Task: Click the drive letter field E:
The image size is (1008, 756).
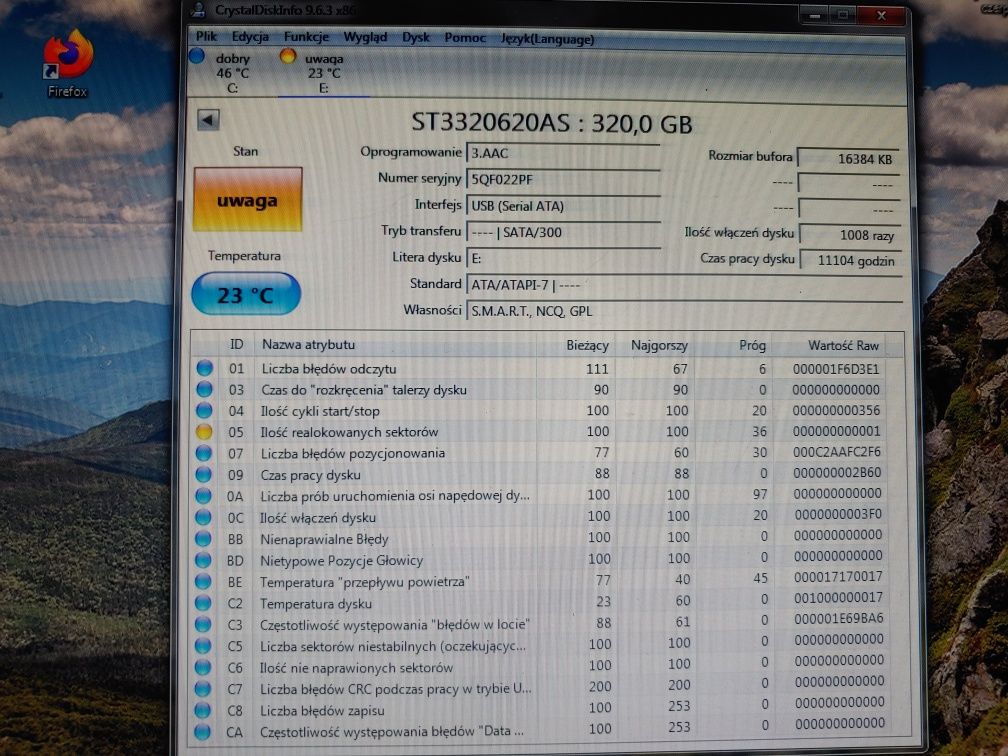Action: coord(563,258)
